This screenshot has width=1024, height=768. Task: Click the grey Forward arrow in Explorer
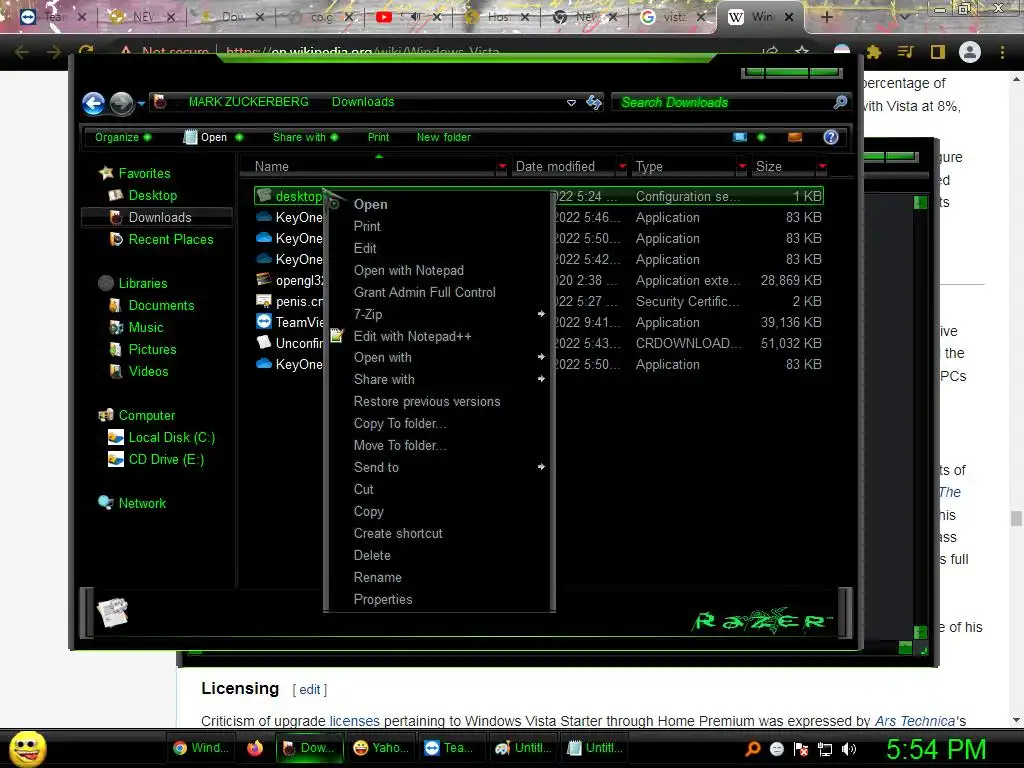tap(121, 103)
